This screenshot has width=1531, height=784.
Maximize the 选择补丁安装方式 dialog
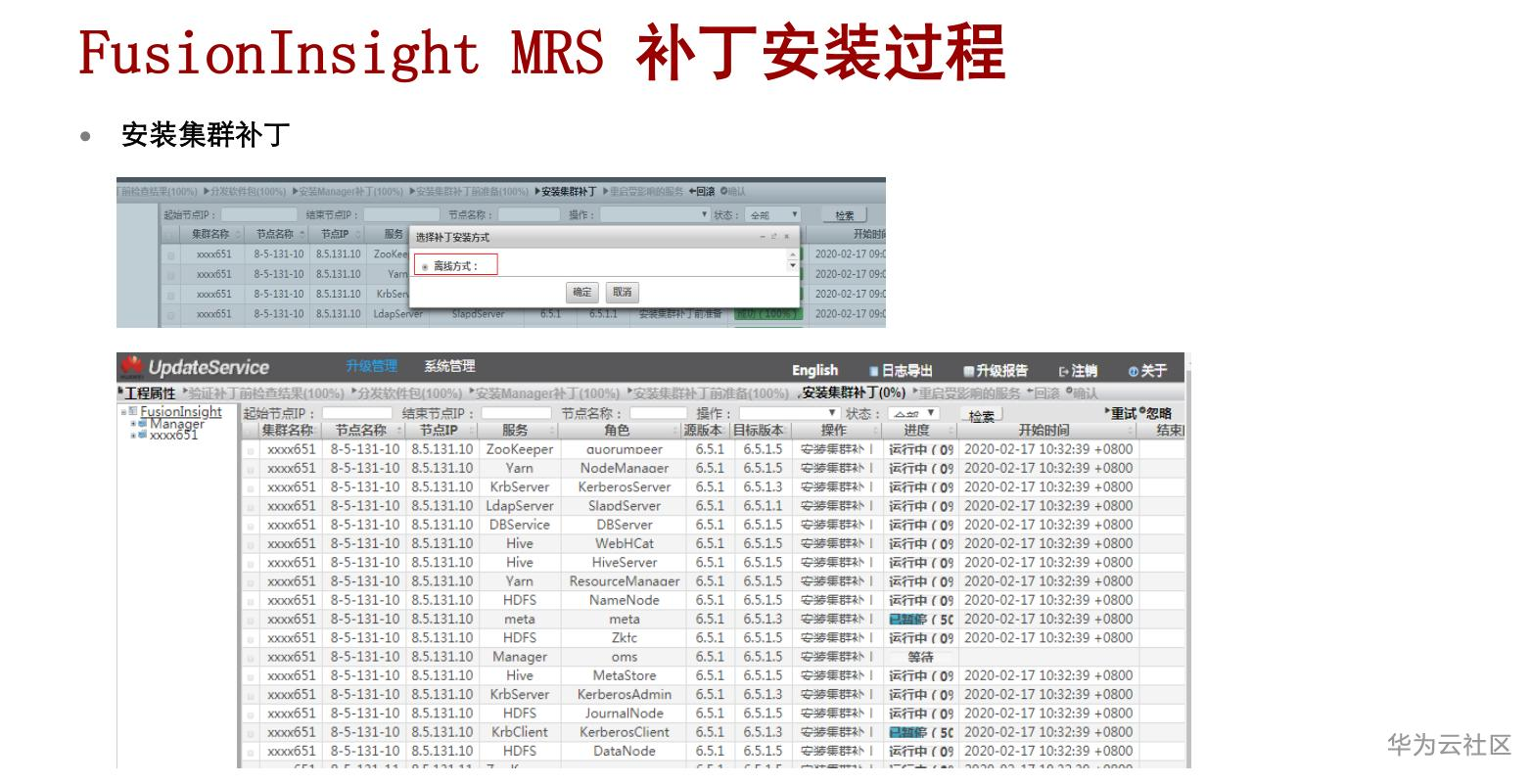tap(773, 237)
